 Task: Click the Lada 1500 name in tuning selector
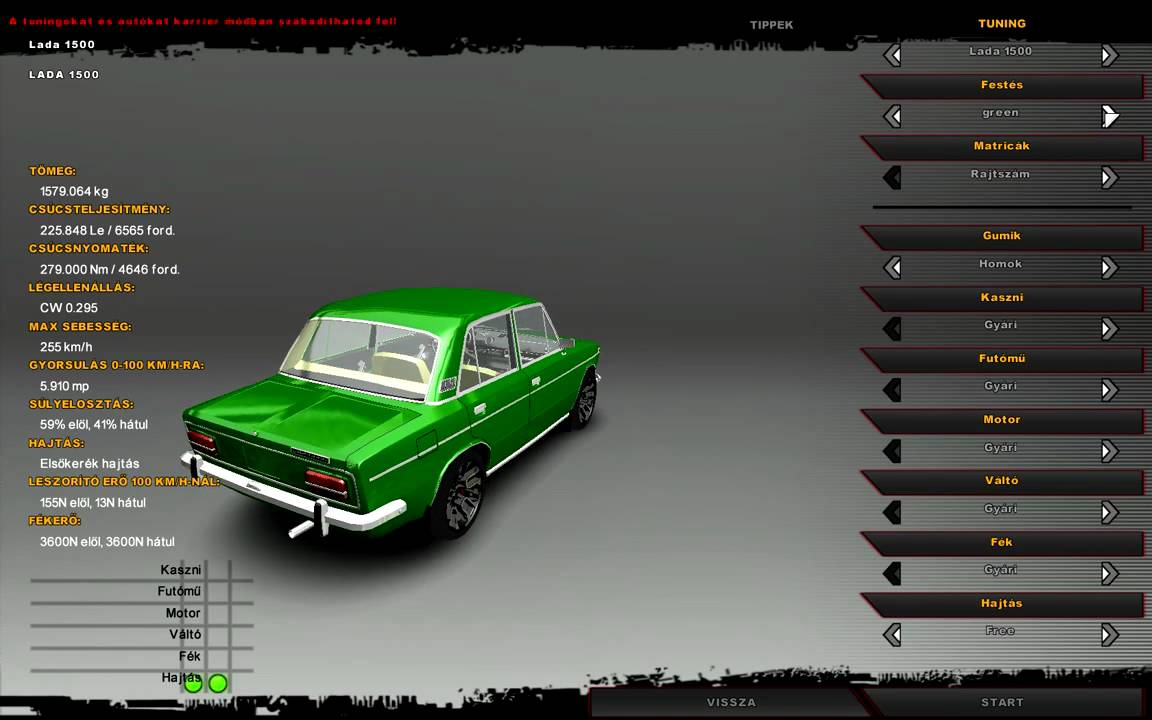[x=1001, y=51]
